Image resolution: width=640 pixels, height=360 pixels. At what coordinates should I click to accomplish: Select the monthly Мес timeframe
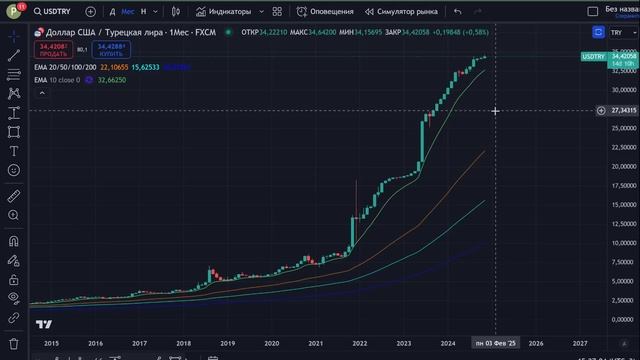point(127,12)
